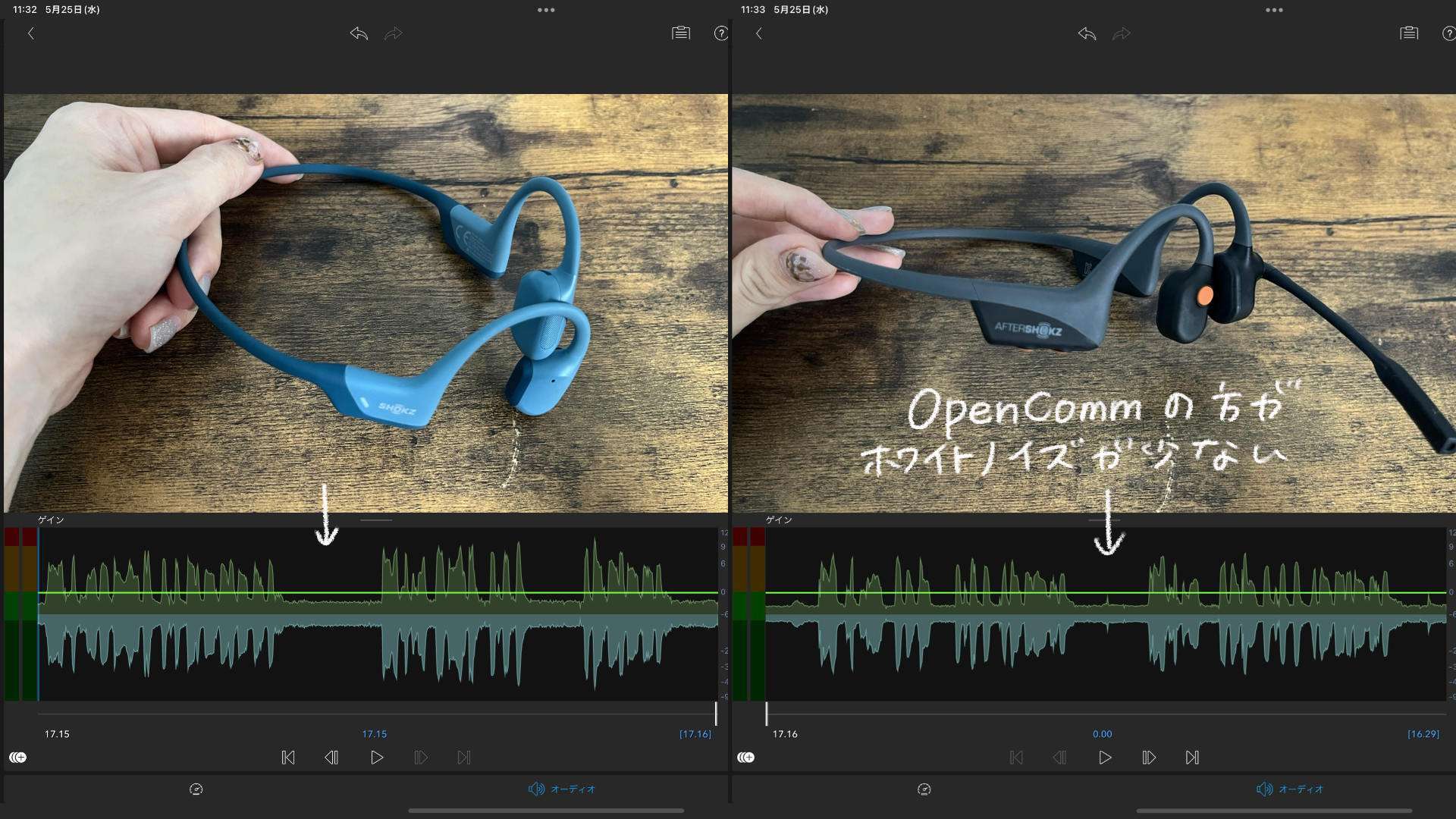Open project library icon in right pane
1456x819 pixels.
coord(1408,33)
